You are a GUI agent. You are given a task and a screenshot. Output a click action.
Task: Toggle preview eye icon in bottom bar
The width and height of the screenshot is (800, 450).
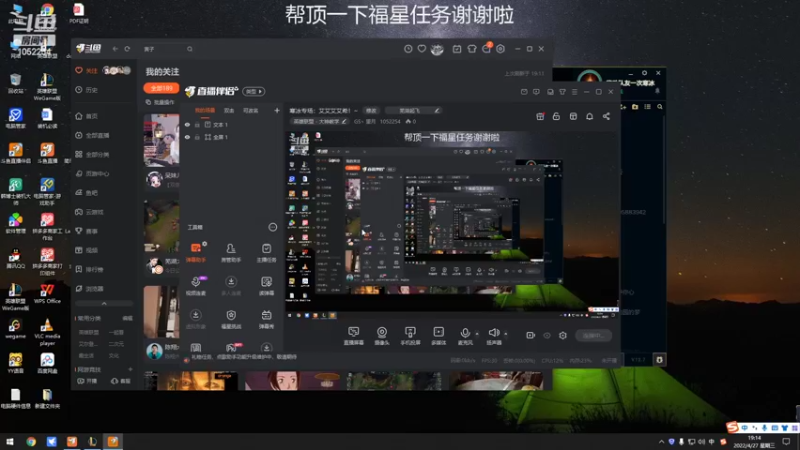coord(547,335)
